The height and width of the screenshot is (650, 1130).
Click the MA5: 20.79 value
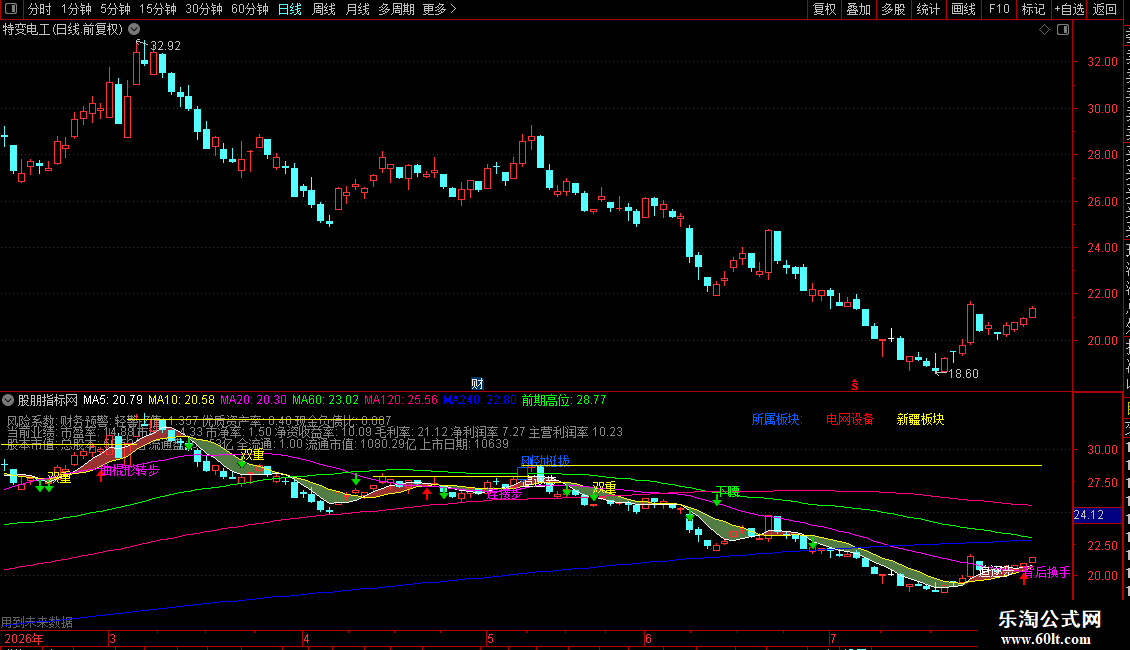coord(112,400)
